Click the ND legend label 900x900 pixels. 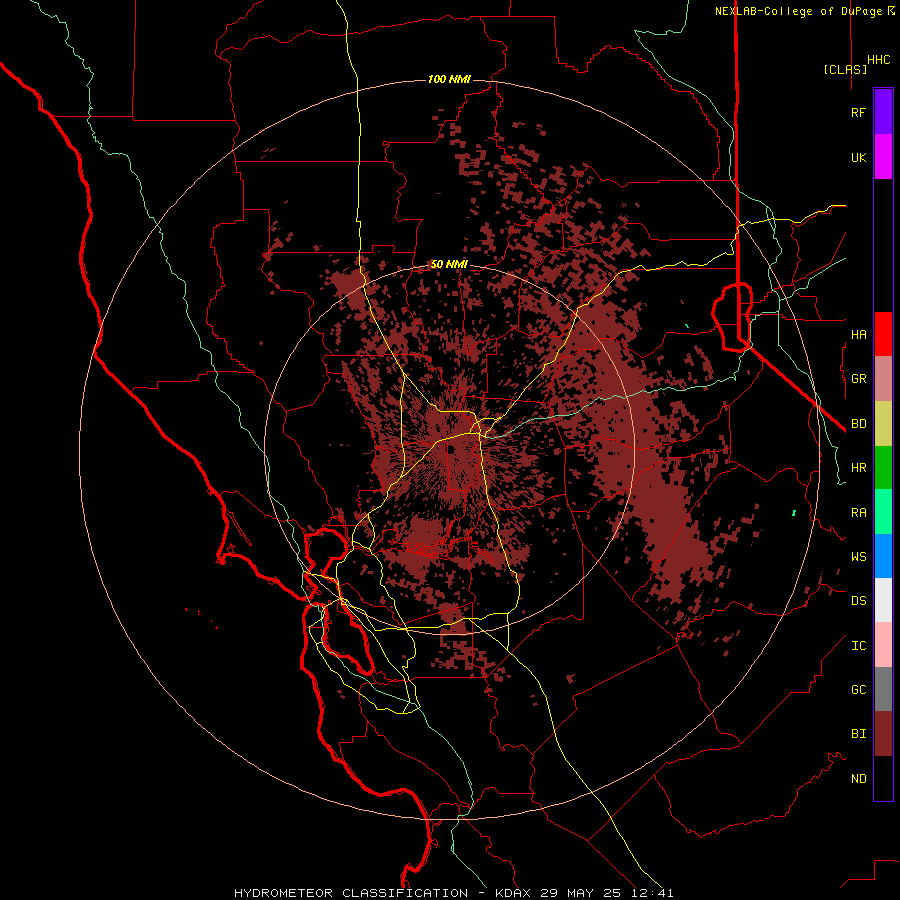pos(859,779)
